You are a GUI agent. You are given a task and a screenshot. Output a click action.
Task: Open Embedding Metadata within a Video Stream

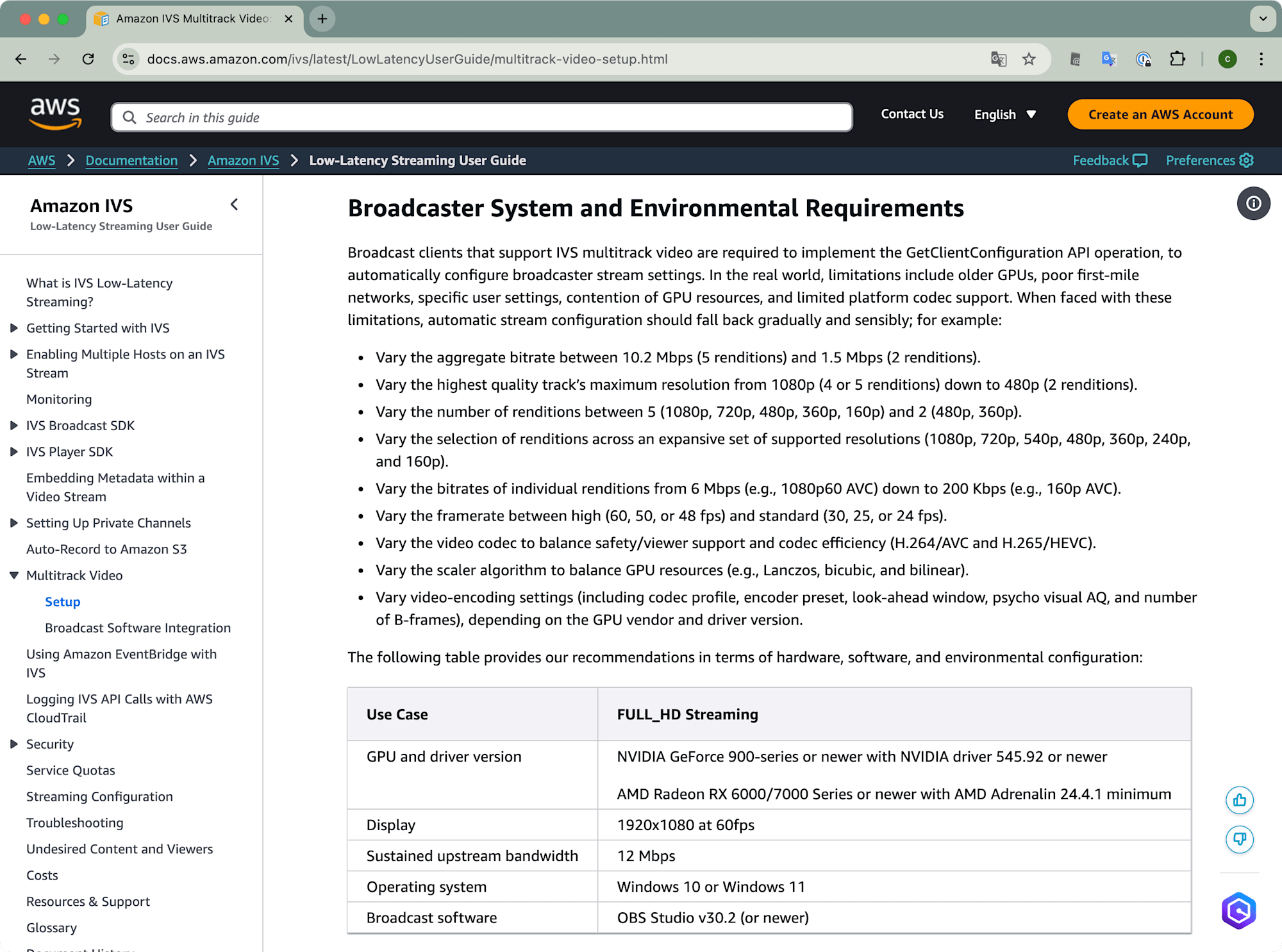(115, 487)
